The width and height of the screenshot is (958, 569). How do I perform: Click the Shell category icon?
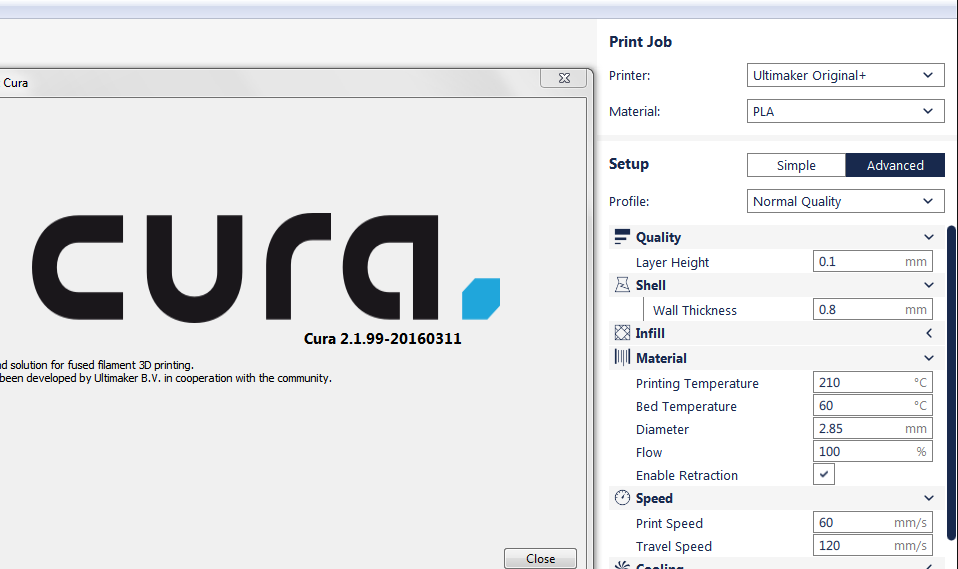[x=621, y=285]
